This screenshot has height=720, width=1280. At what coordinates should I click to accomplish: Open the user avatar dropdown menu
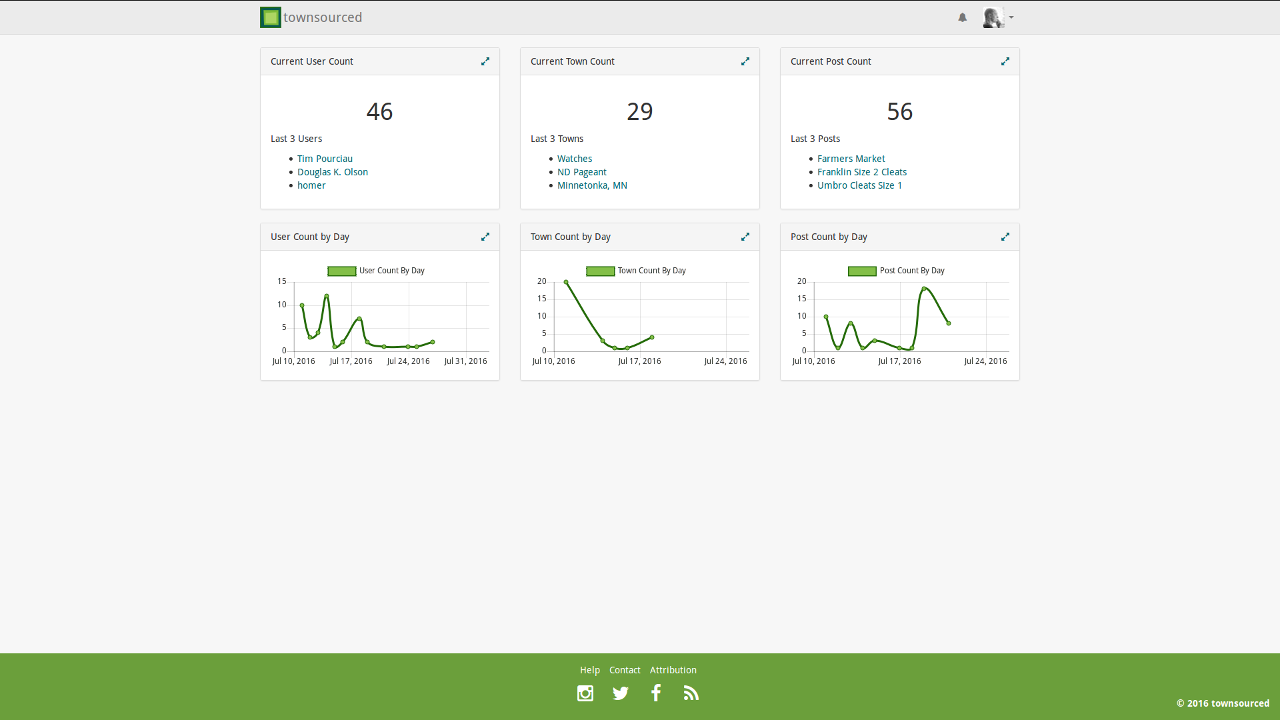pyautogui.click(x=997, y=17)
